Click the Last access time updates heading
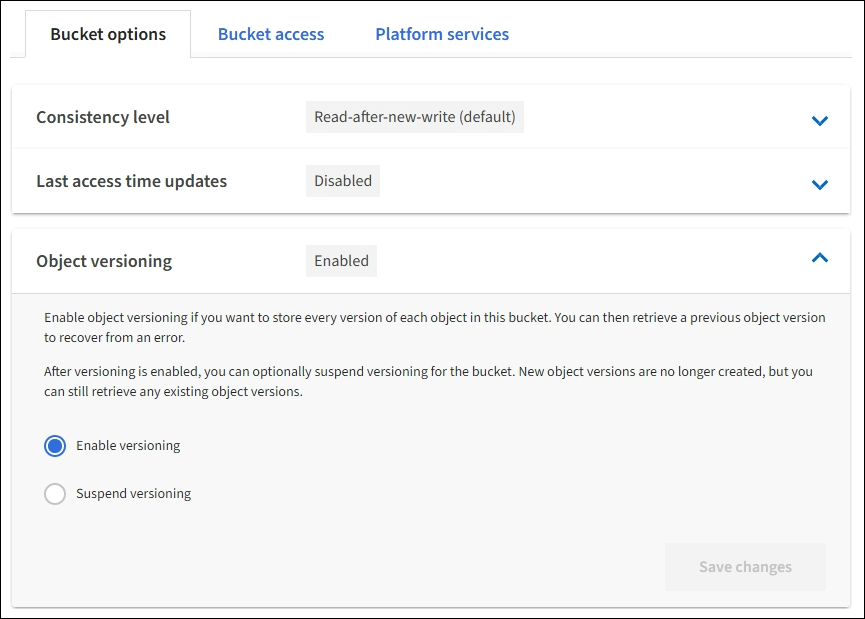 (x=131, y=181)
